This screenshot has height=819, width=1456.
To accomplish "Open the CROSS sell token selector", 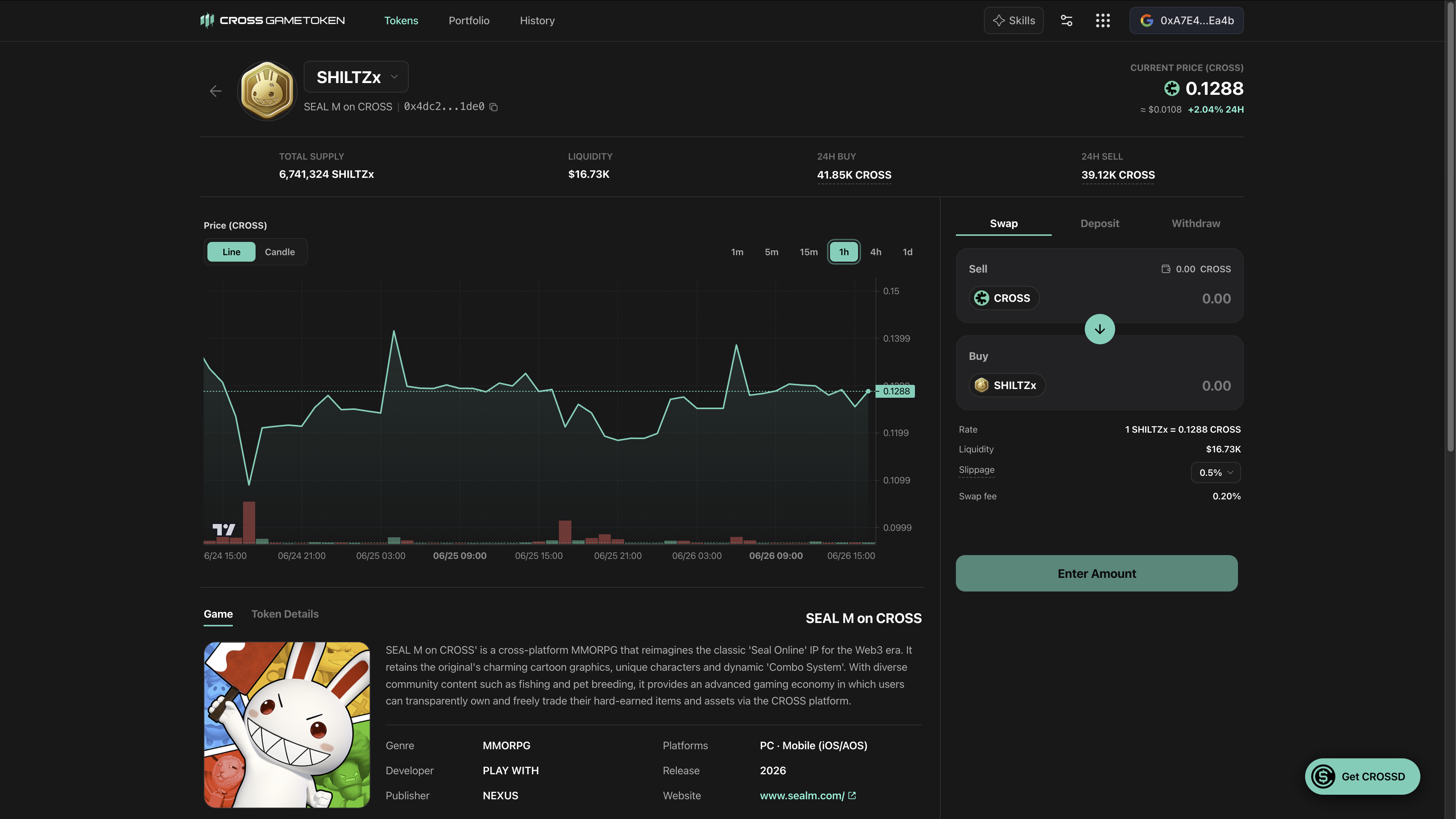I will (1004, 298).
